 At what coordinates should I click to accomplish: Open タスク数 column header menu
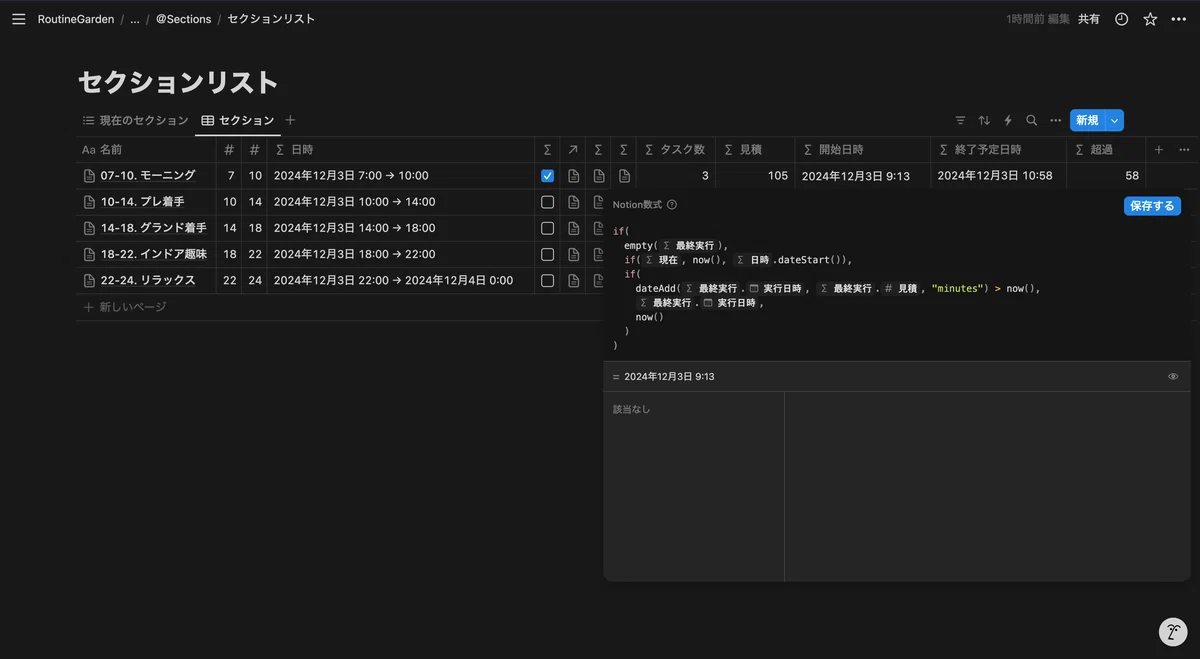coord(674,150)
